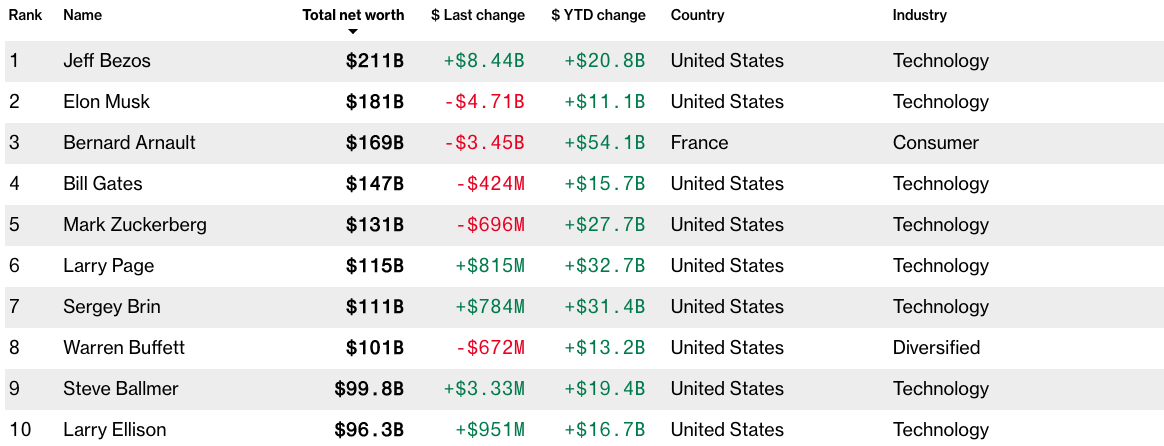The width and height of the screenshot is (1164, 446).
Task: Open Jeff Bezos profile
Action: click(x=107, y=61)
